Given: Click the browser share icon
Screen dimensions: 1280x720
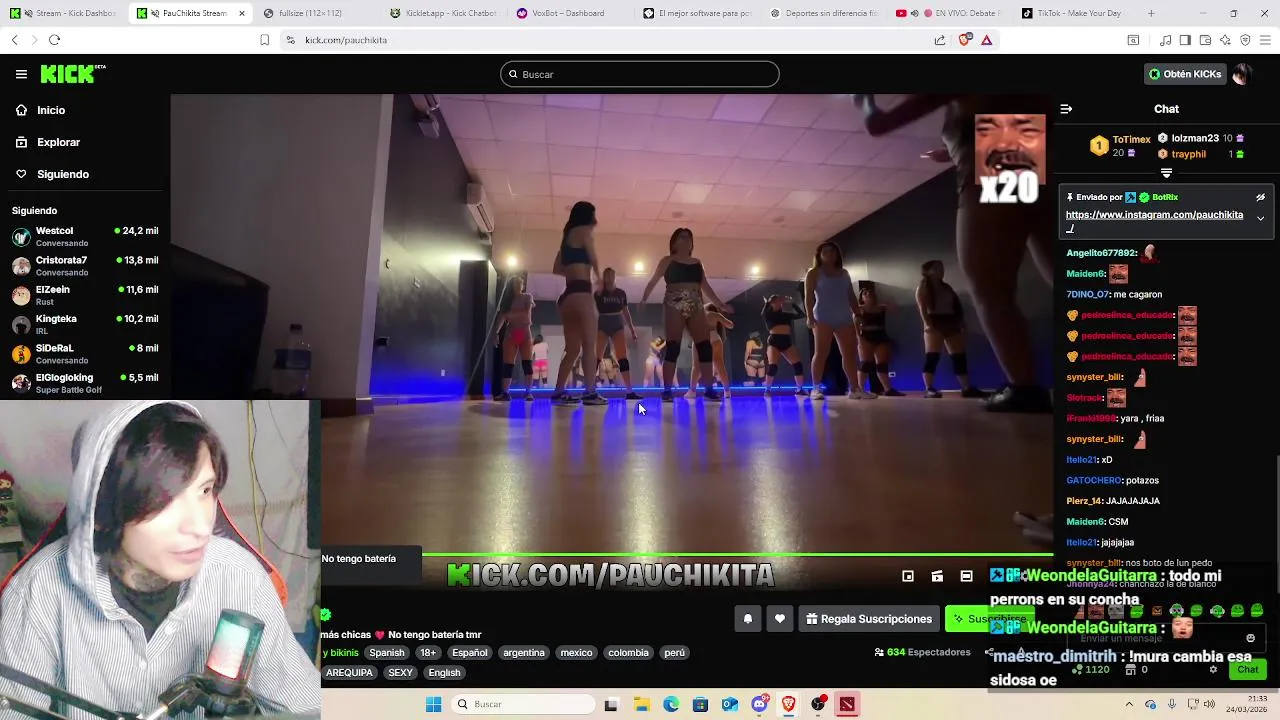Looking at the screenshot, I should click(x=940, y=40).
